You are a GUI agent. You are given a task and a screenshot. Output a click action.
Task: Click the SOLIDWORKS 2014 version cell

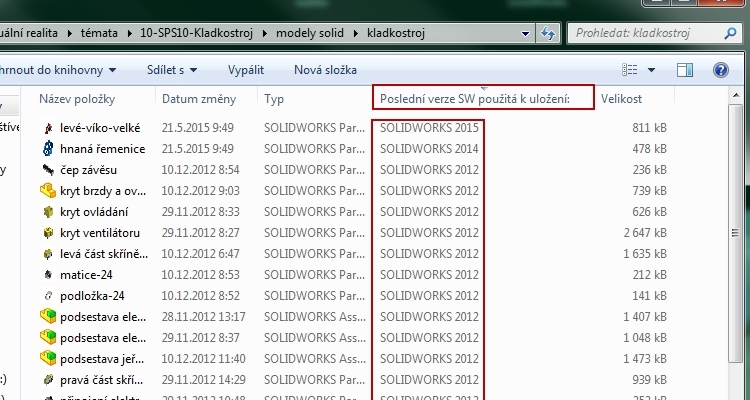click(430, 149)
